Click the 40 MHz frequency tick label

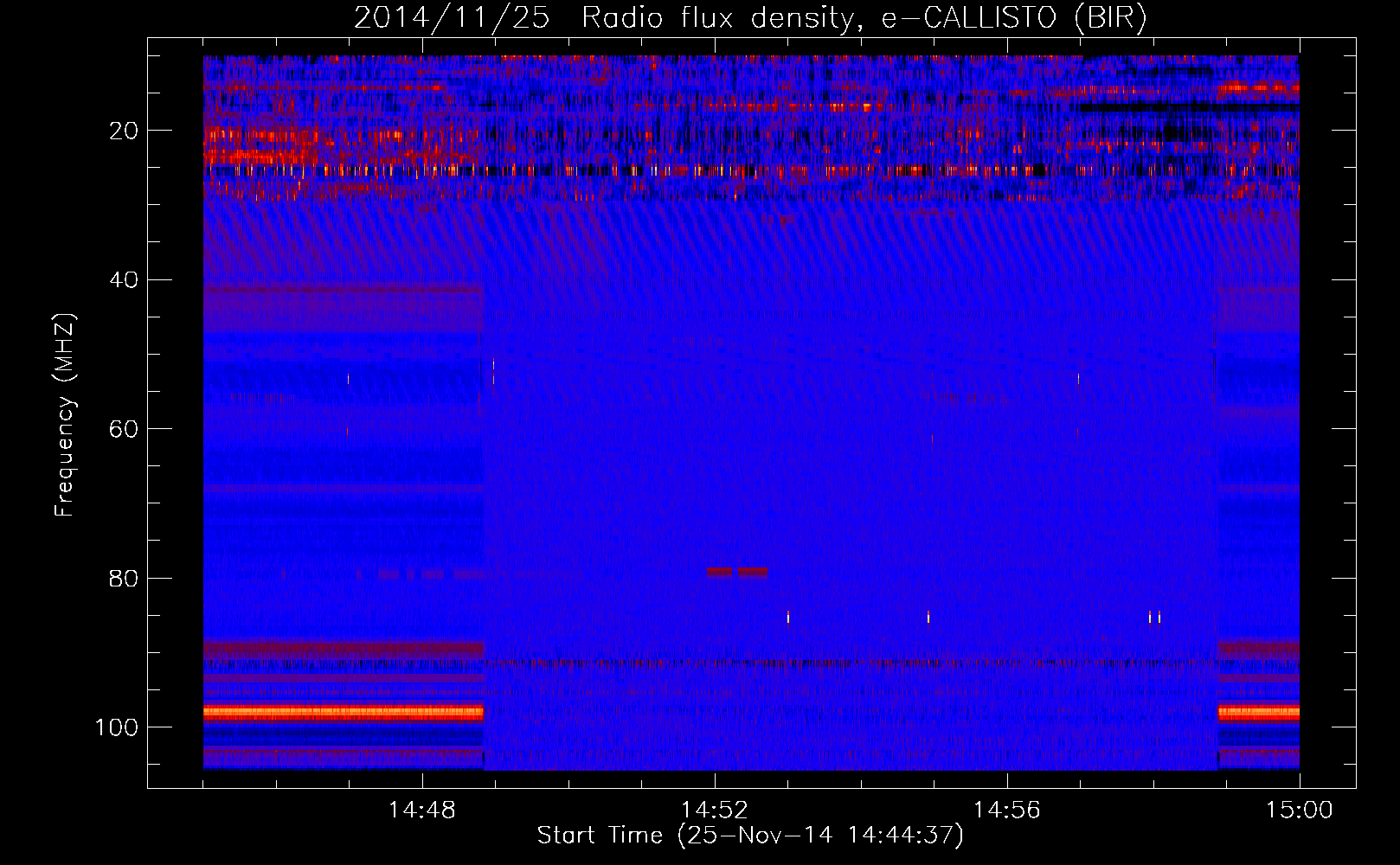click(x=124, y=280)
